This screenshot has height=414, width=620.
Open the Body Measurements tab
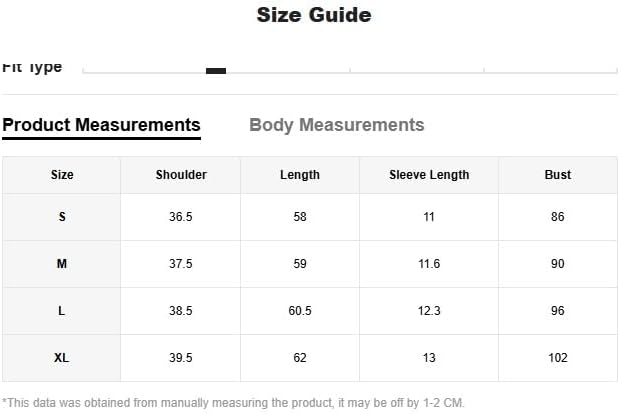pos(336,125)
